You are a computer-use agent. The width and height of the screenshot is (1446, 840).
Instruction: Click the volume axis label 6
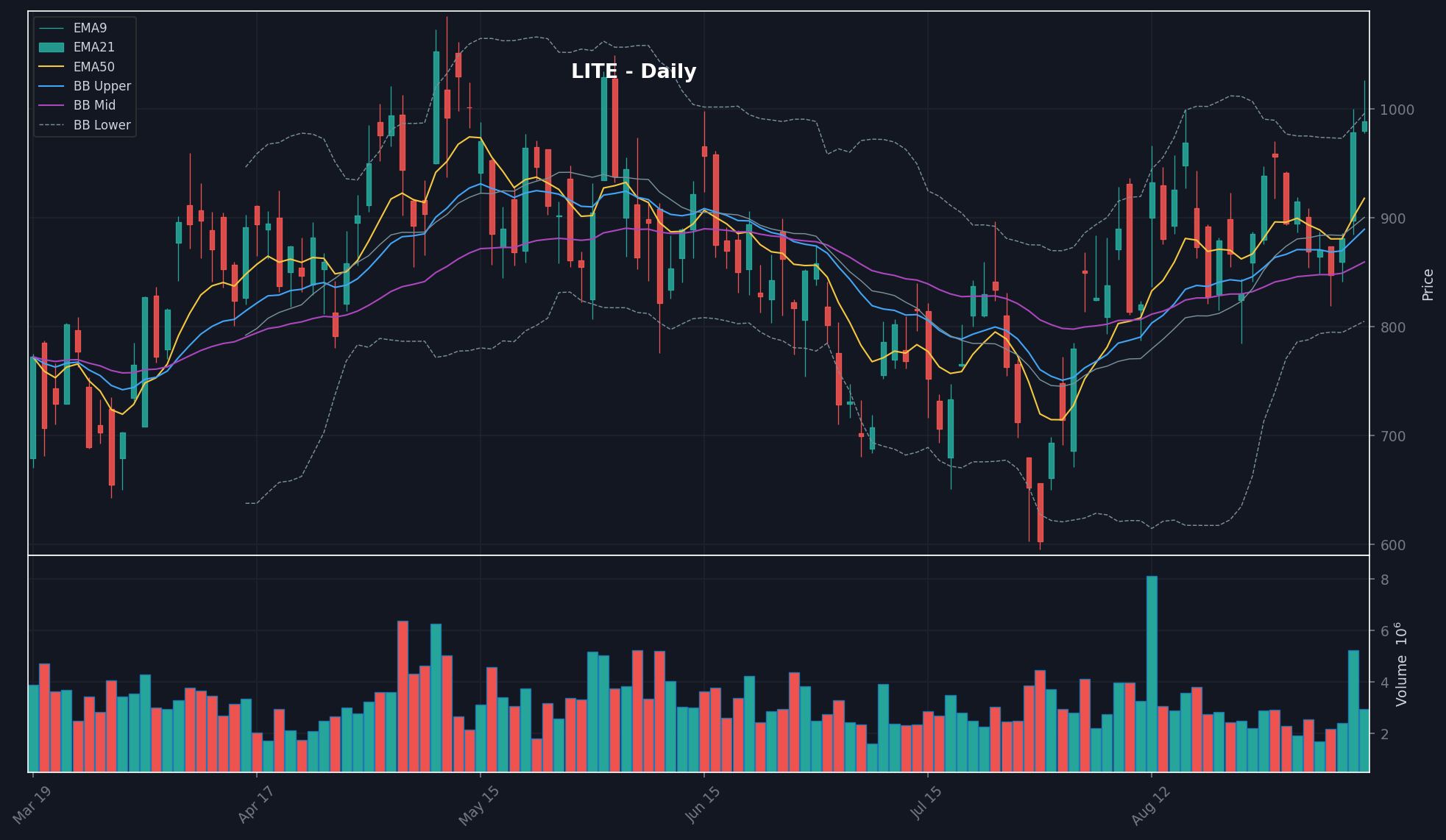click(x=1384, y=631)
